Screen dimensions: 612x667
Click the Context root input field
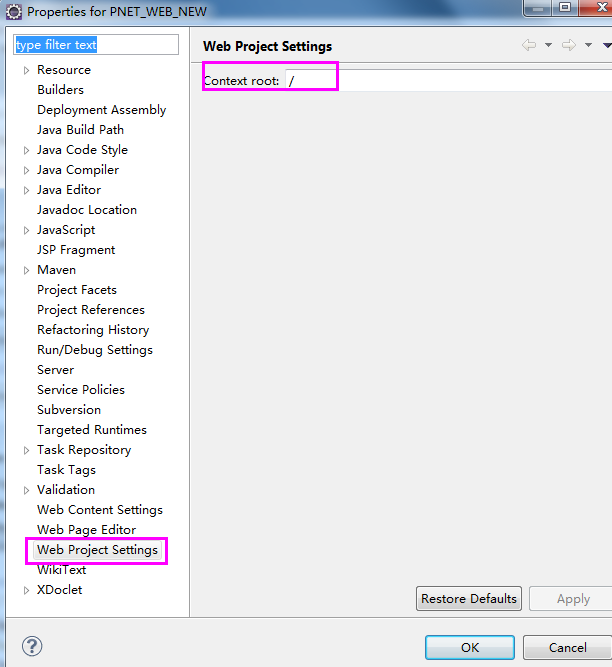click(x=448, y=80)
